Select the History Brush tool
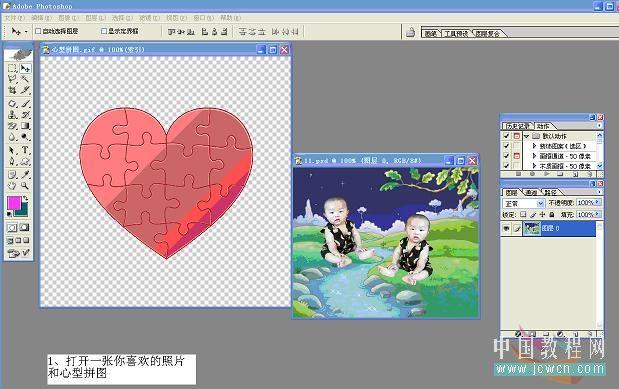Screen dimensions: 619x389 (25, 115)
